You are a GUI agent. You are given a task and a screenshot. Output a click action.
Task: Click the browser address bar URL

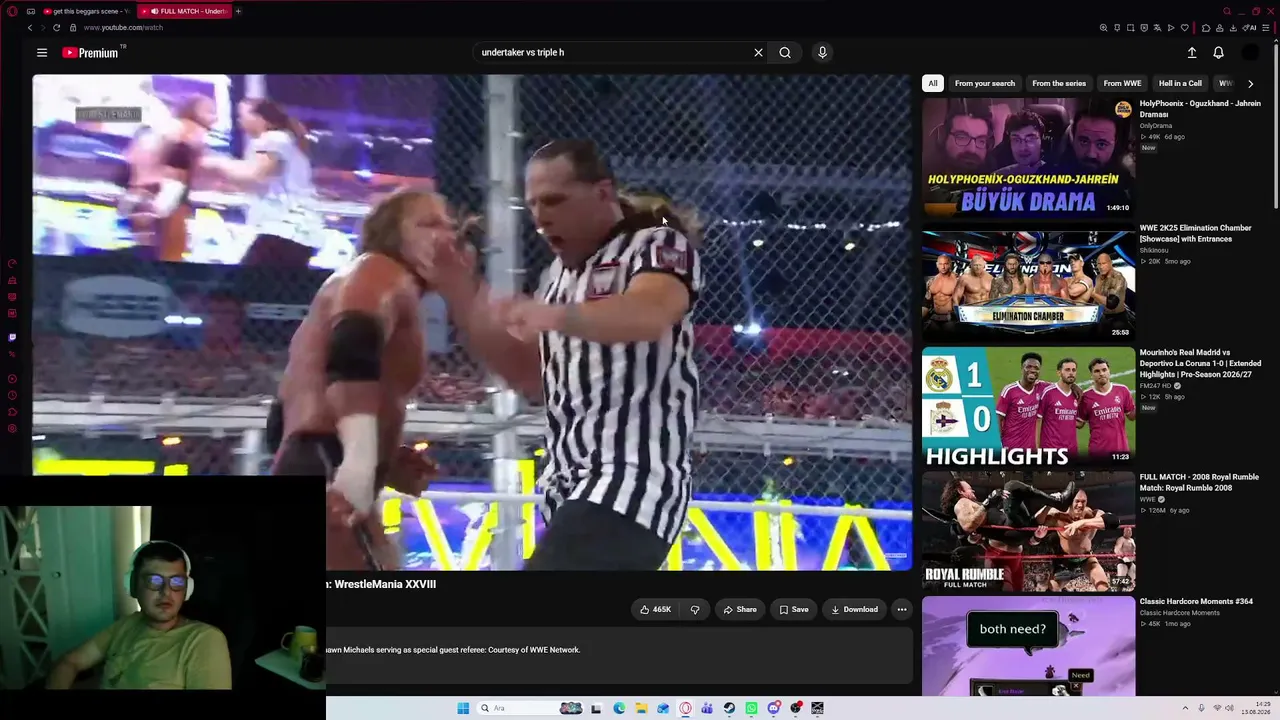coord(123,27)
